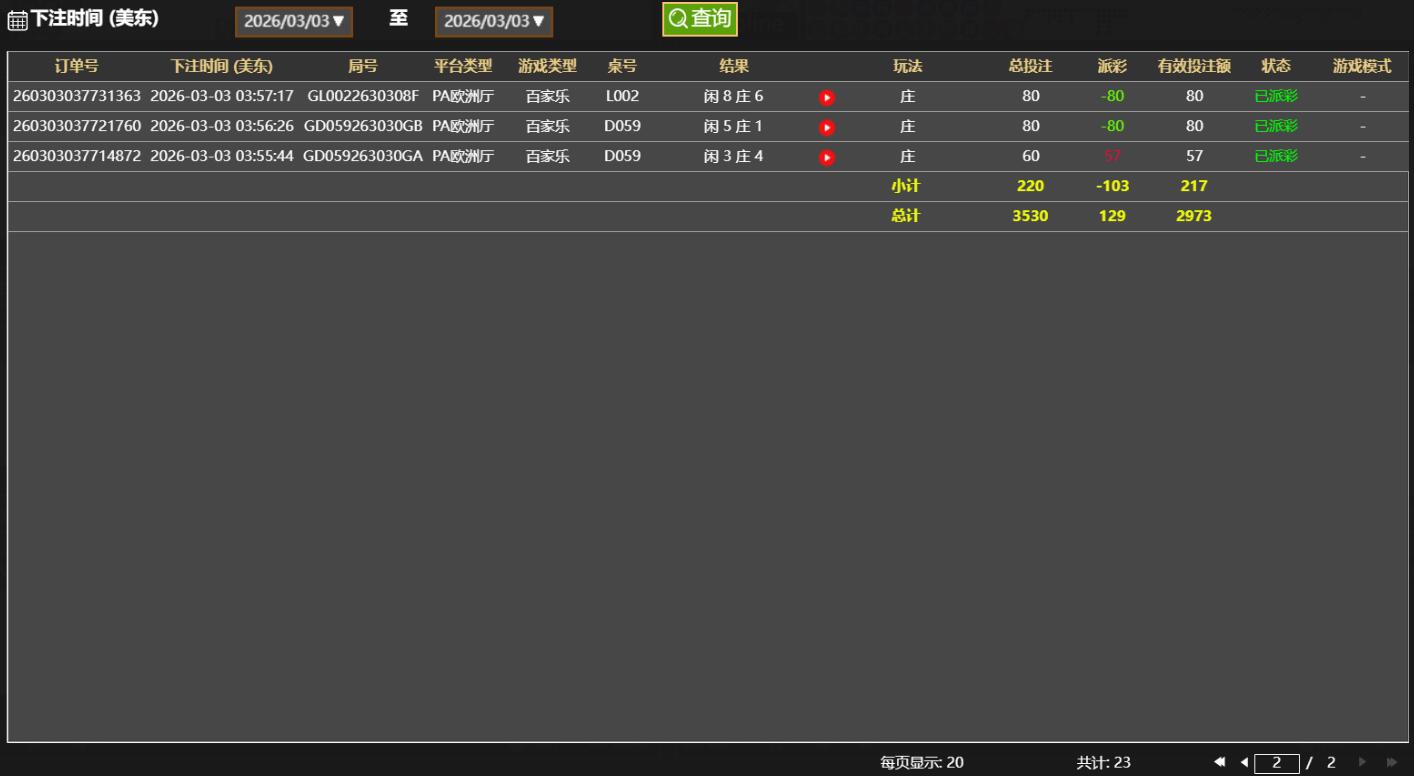Open the start date dropdown
Viewport: 1414px width, 776px height.
tap(294, 21)
